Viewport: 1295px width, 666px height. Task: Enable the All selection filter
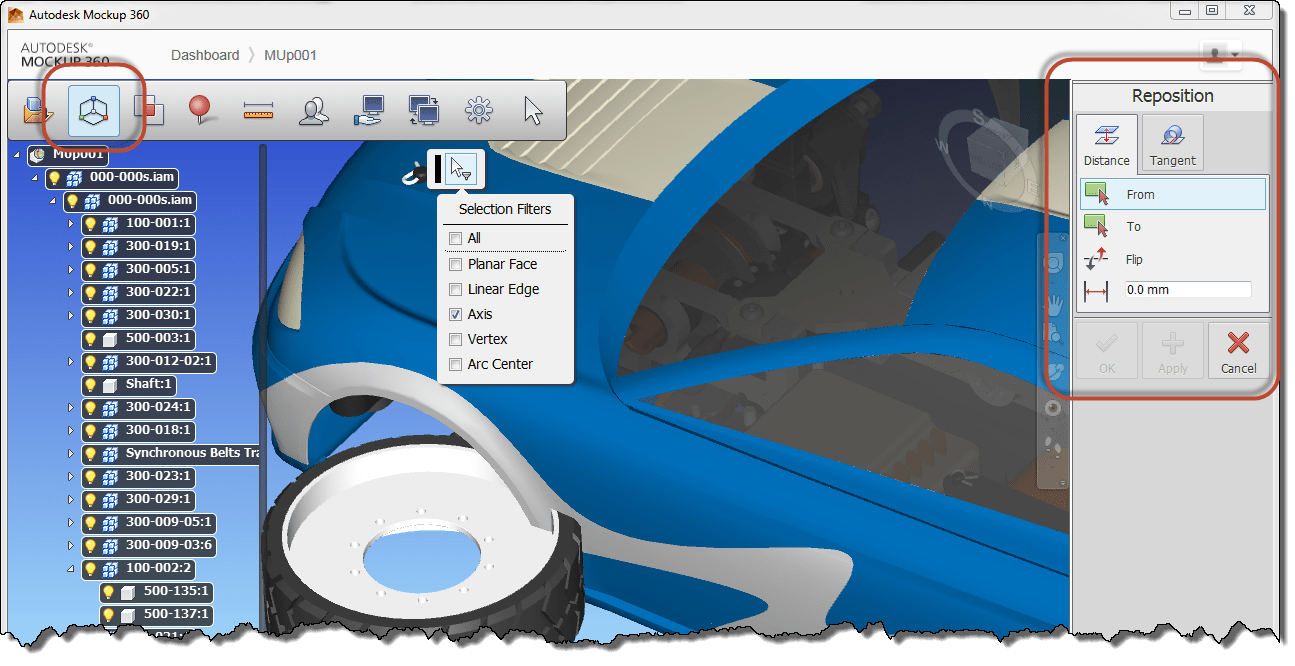(455, 238)
